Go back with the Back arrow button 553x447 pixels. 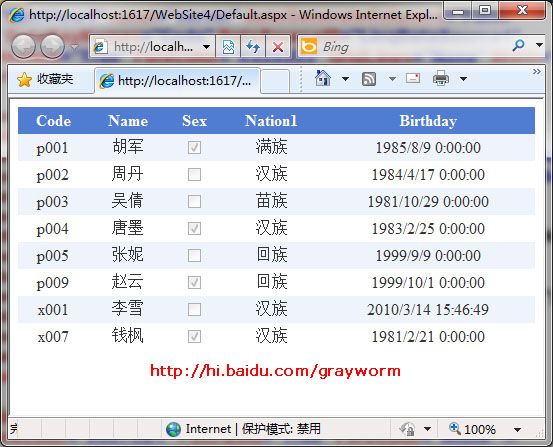[x=23, y=46]
